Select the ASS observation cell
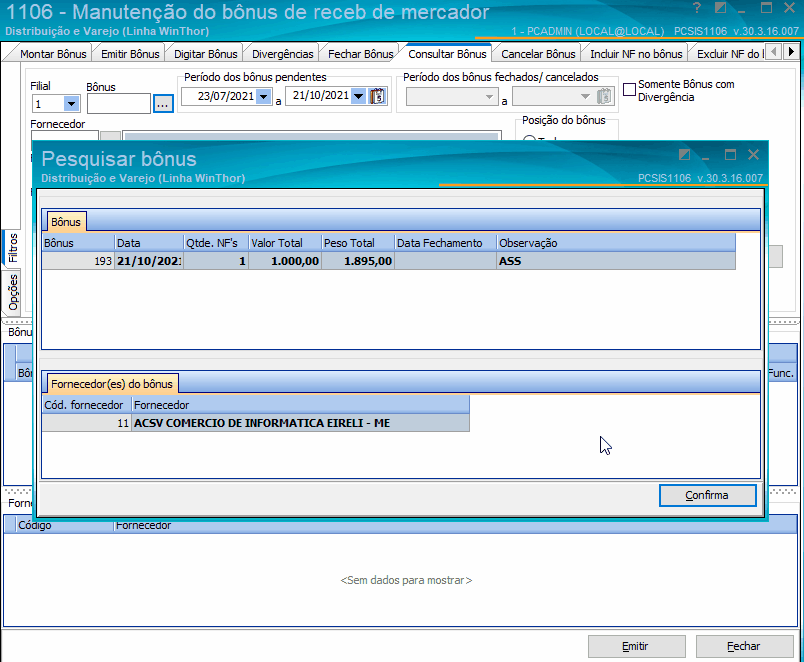This screenshot has width=804, height=662. click(616, 261)
